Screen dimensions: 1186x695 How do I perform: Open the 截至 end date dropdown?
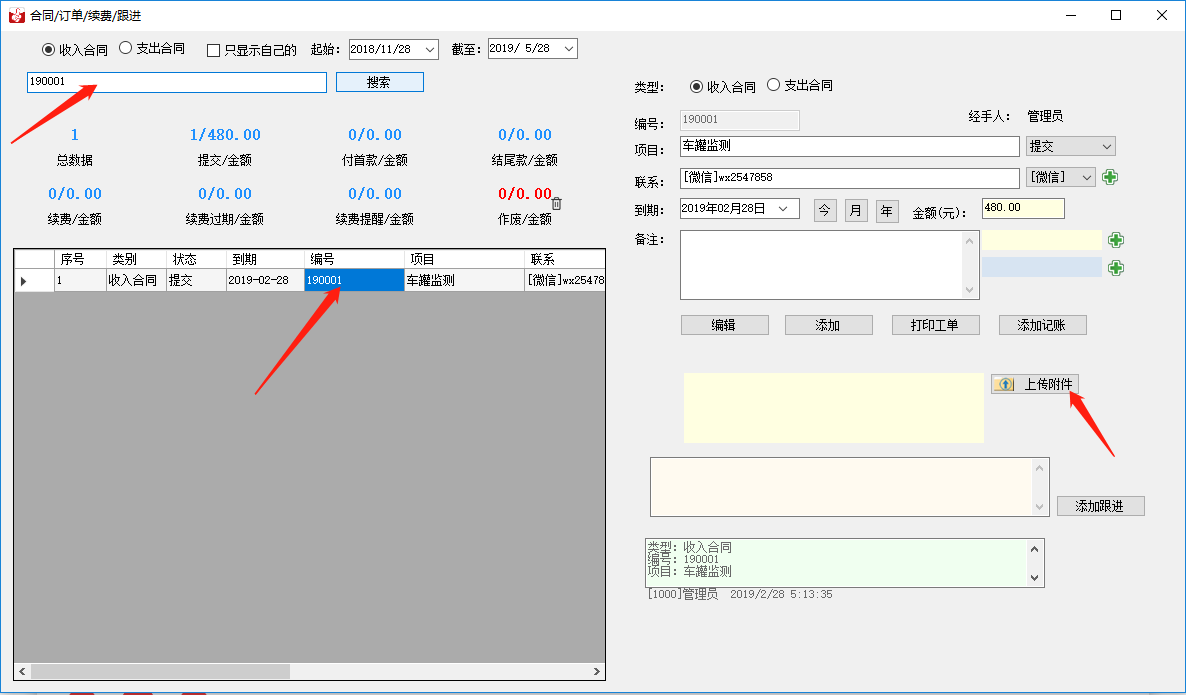569,49
